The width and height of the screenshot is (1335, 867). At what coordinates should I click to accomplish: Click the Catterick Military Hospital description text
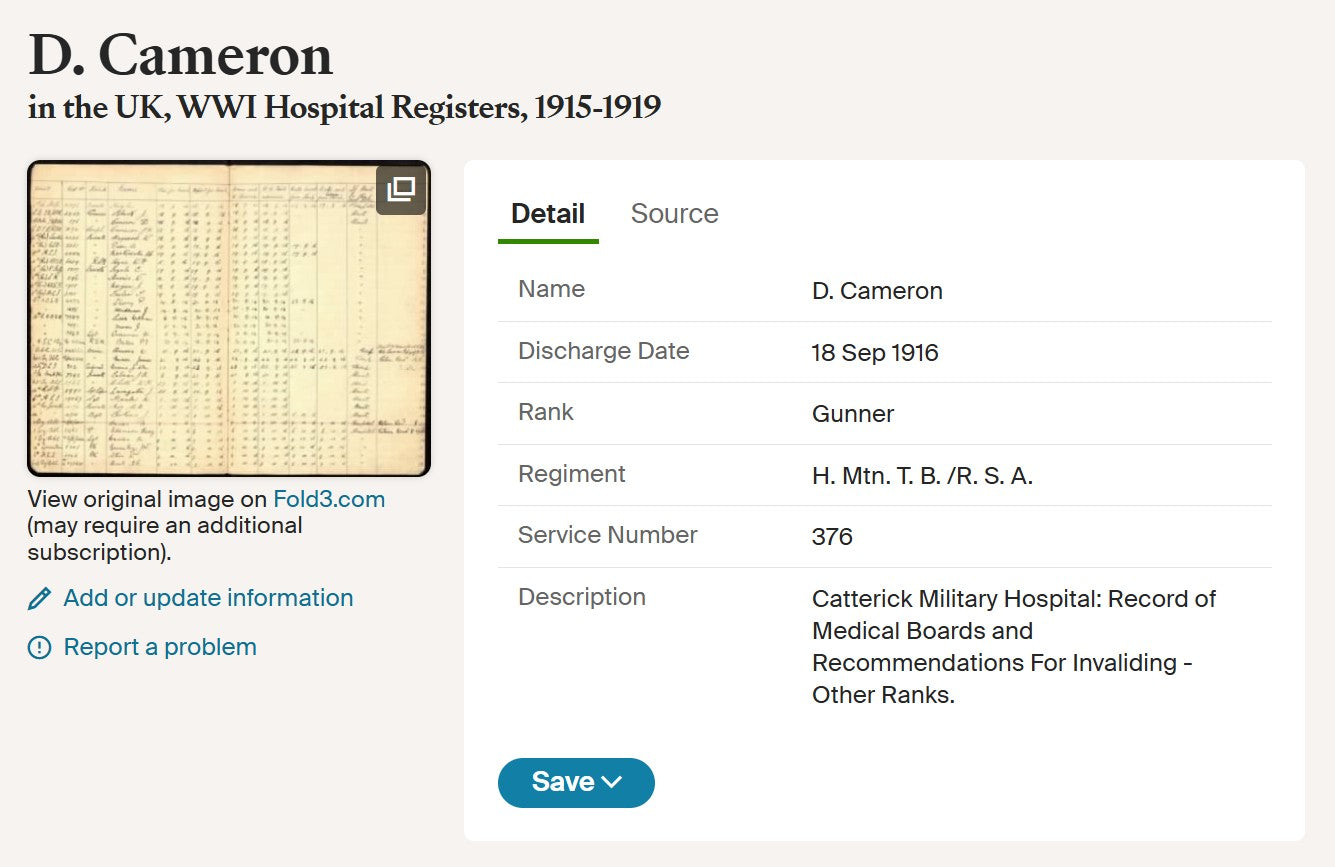1014,647
